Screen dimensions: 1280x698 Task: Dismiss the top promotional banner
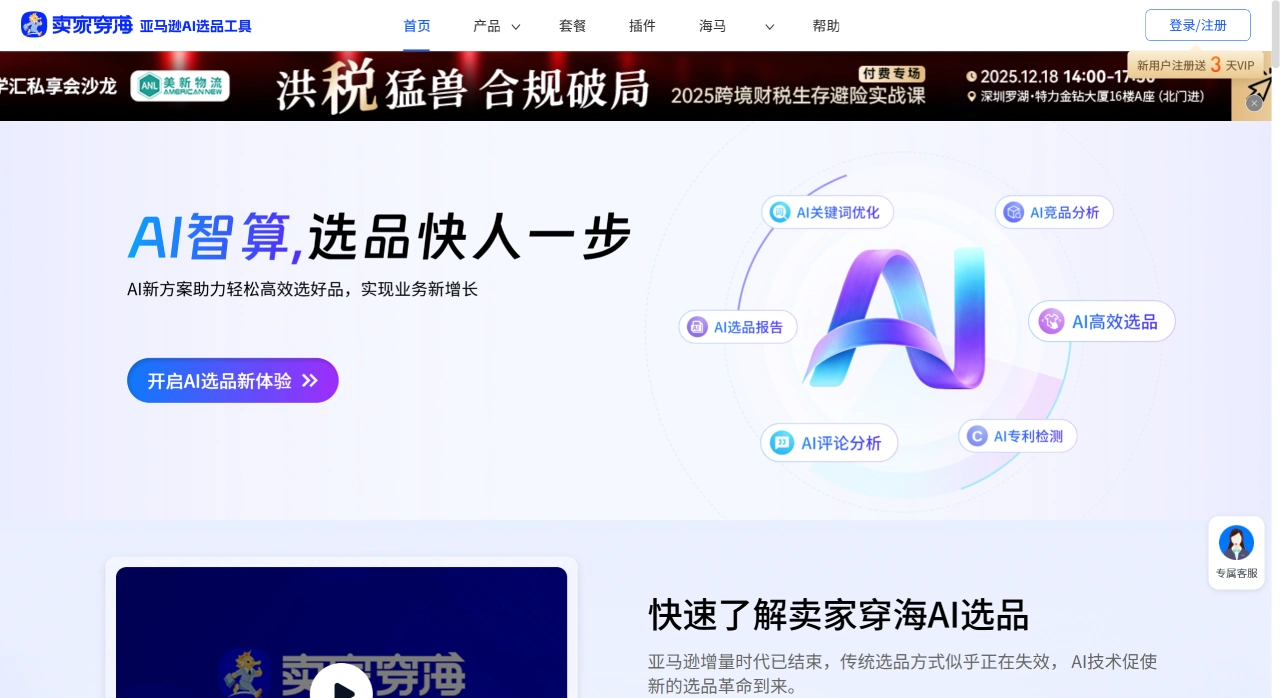coord(1255,103)
